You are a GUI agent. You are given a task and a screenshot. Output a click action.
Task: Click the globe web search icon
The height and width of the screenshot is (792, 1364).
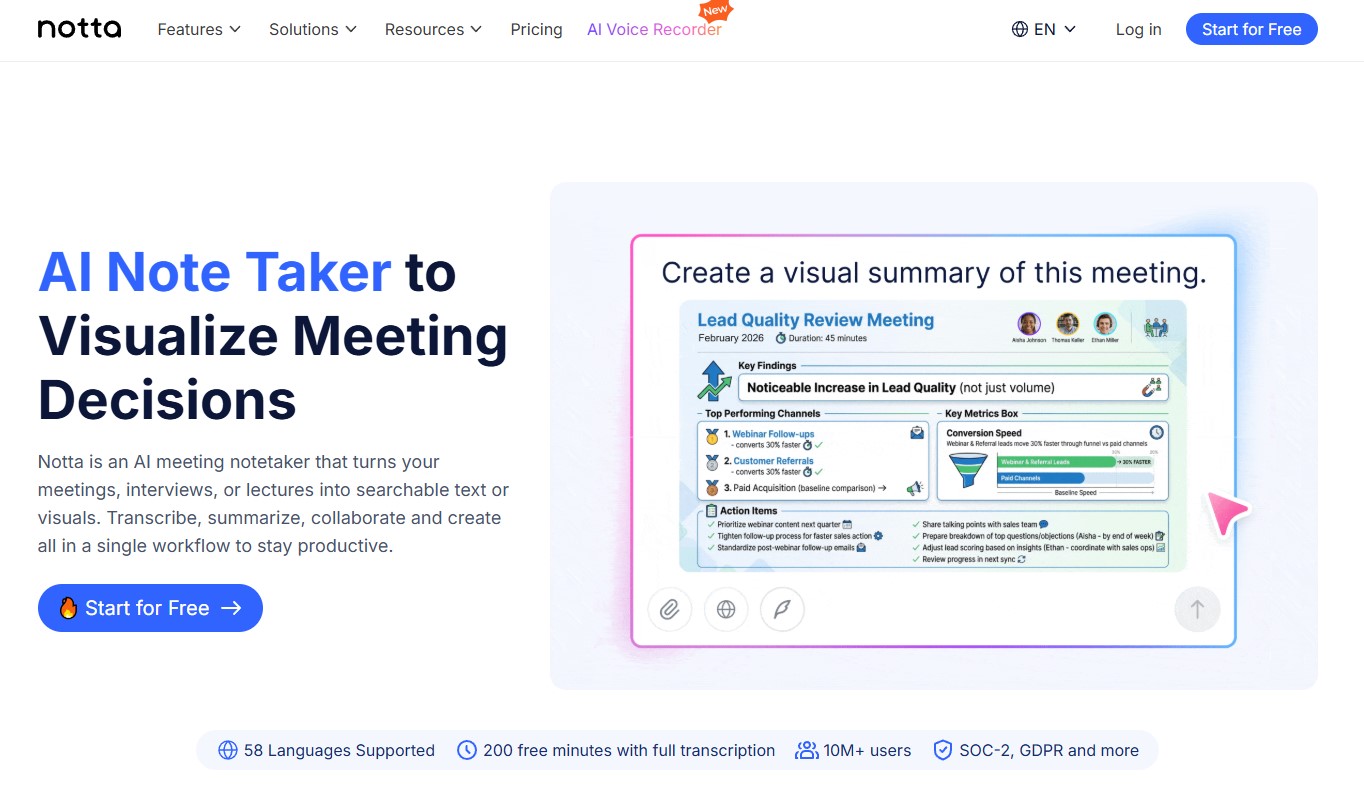tap(726, 609)
